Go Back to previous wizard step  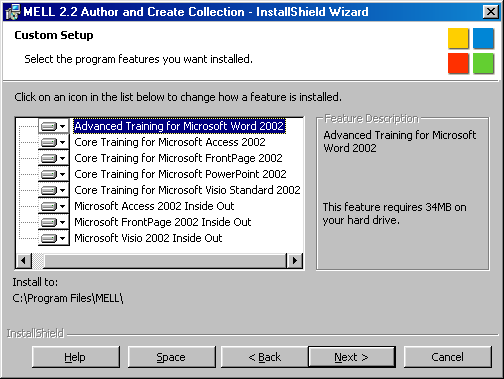coord(265,357)
